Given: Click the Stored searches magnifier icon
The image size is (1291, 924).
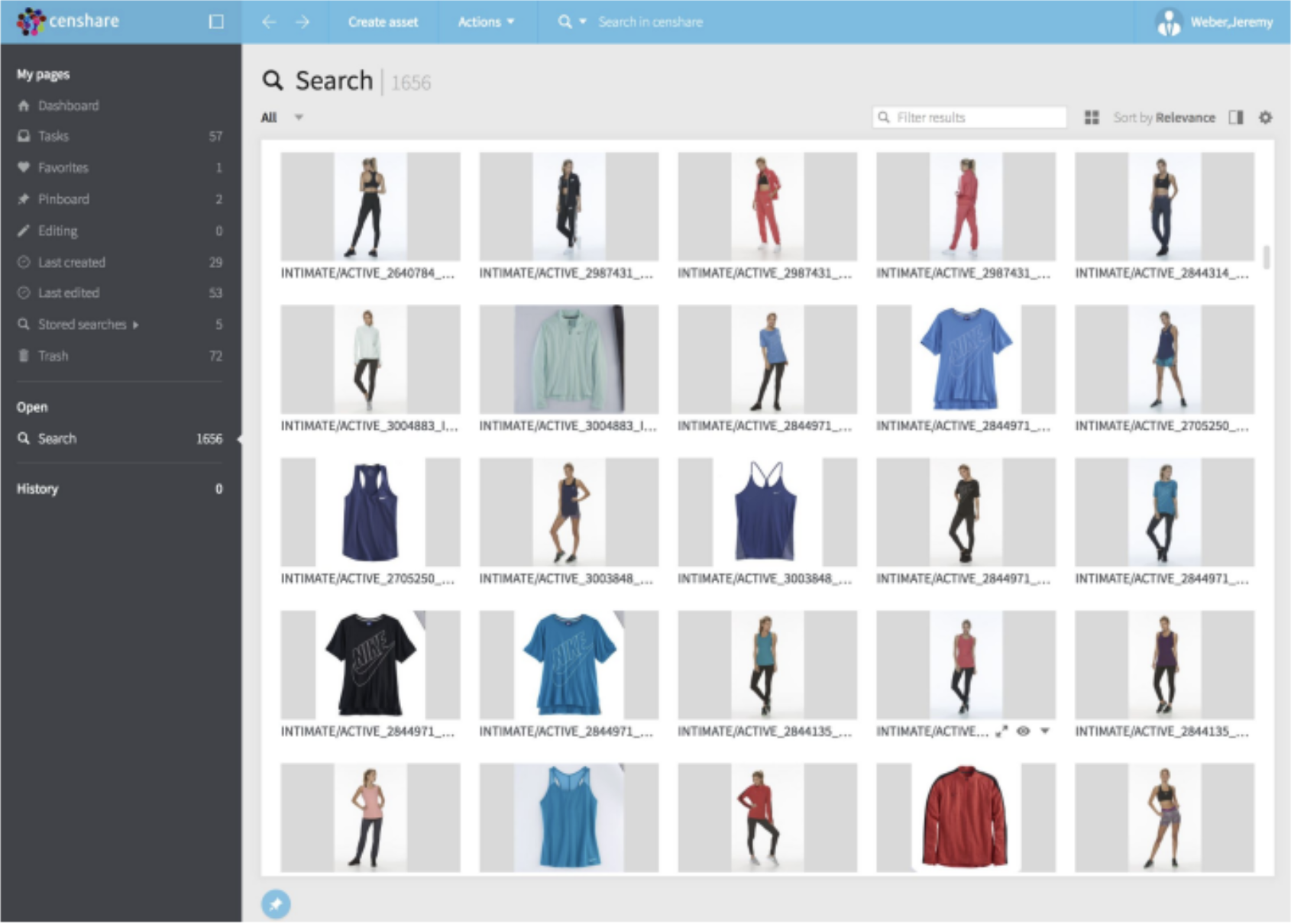Looking at the screenshot, I should coord(24,325).
